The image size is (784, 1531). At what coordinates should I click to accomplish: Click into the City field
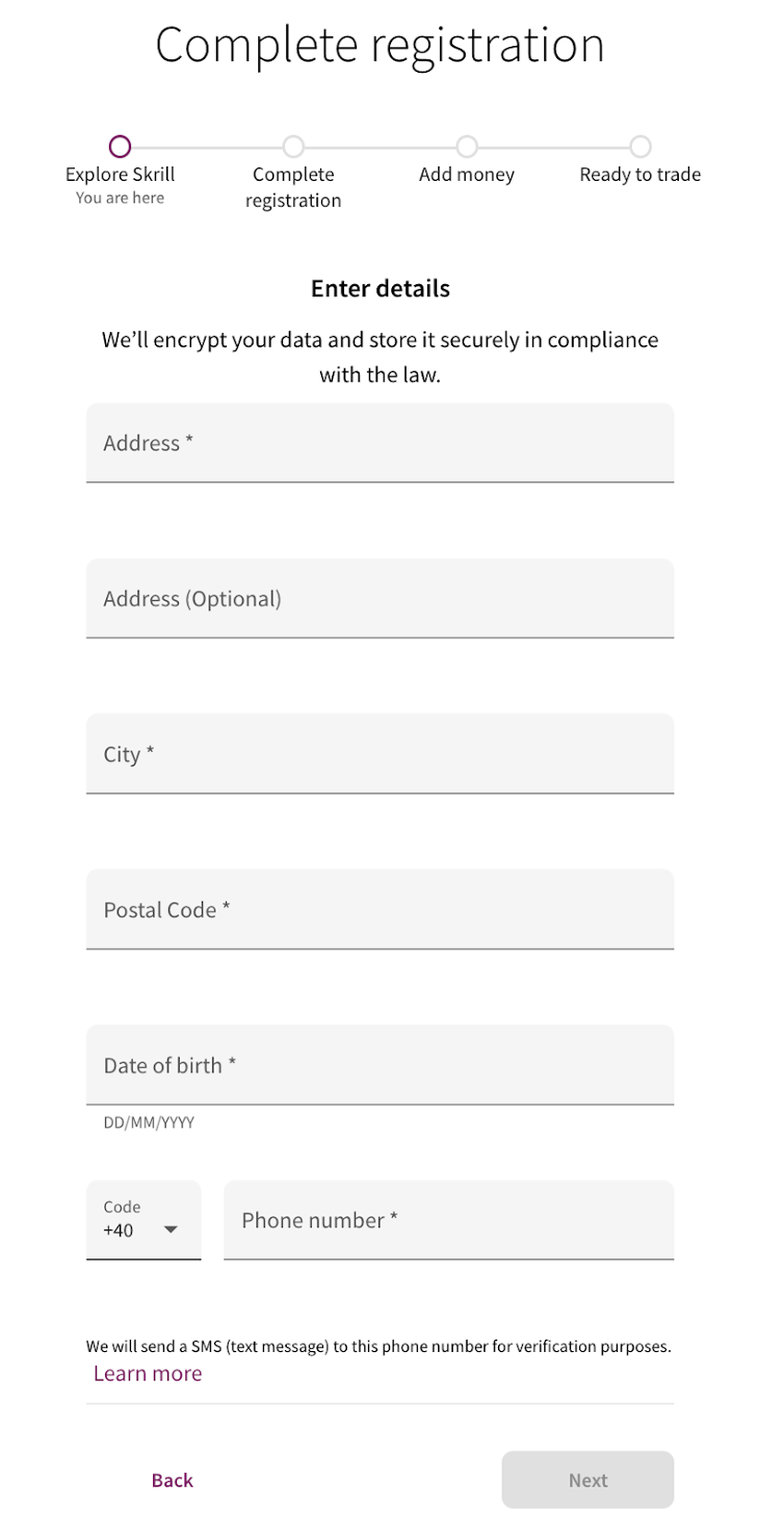pyautogui.click(x=380, y=754)
